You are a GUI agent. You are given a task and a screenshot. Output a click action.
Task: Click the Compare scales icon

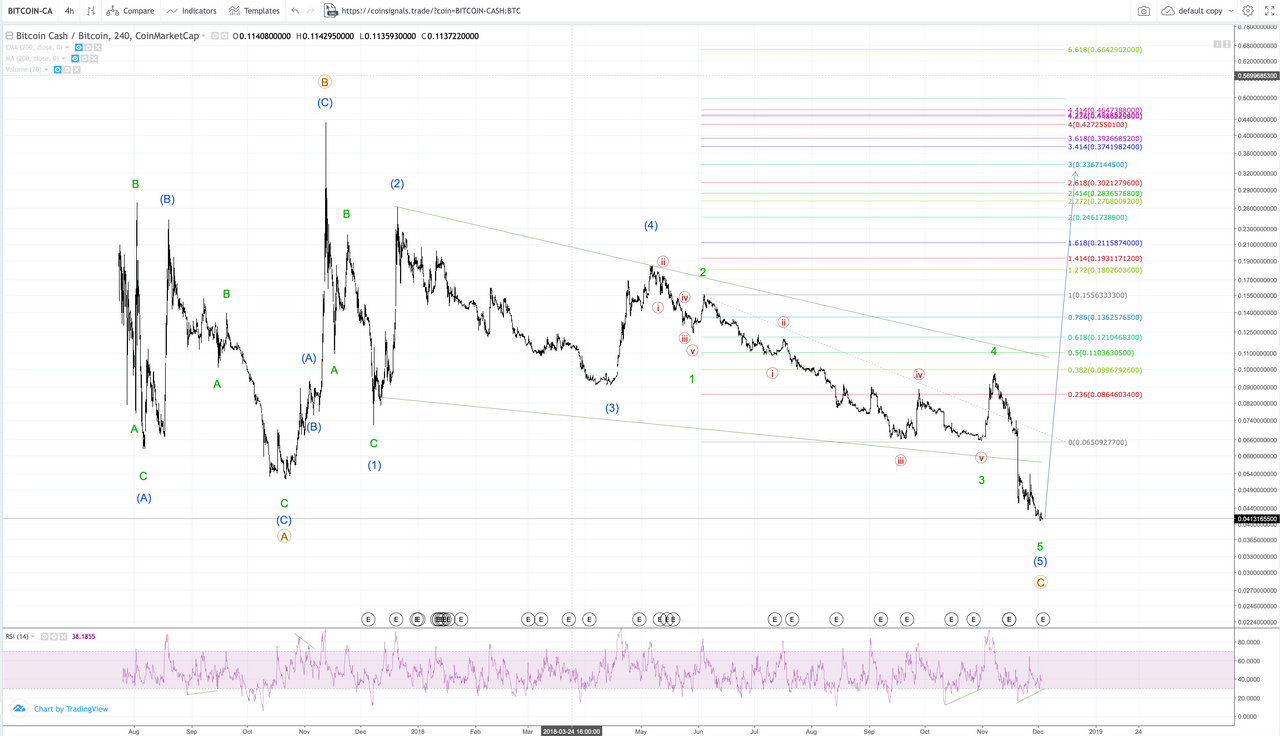[115, 11]
